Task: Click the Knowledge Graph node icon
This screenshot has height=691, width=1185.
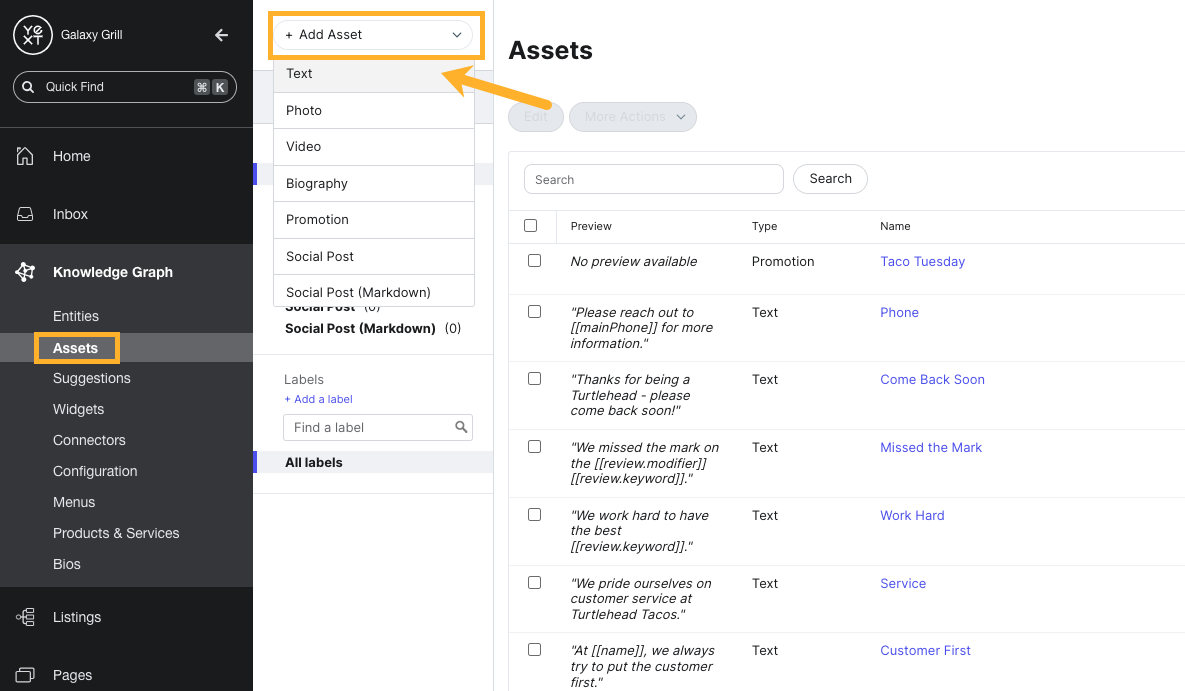Action: click(26, 272)
